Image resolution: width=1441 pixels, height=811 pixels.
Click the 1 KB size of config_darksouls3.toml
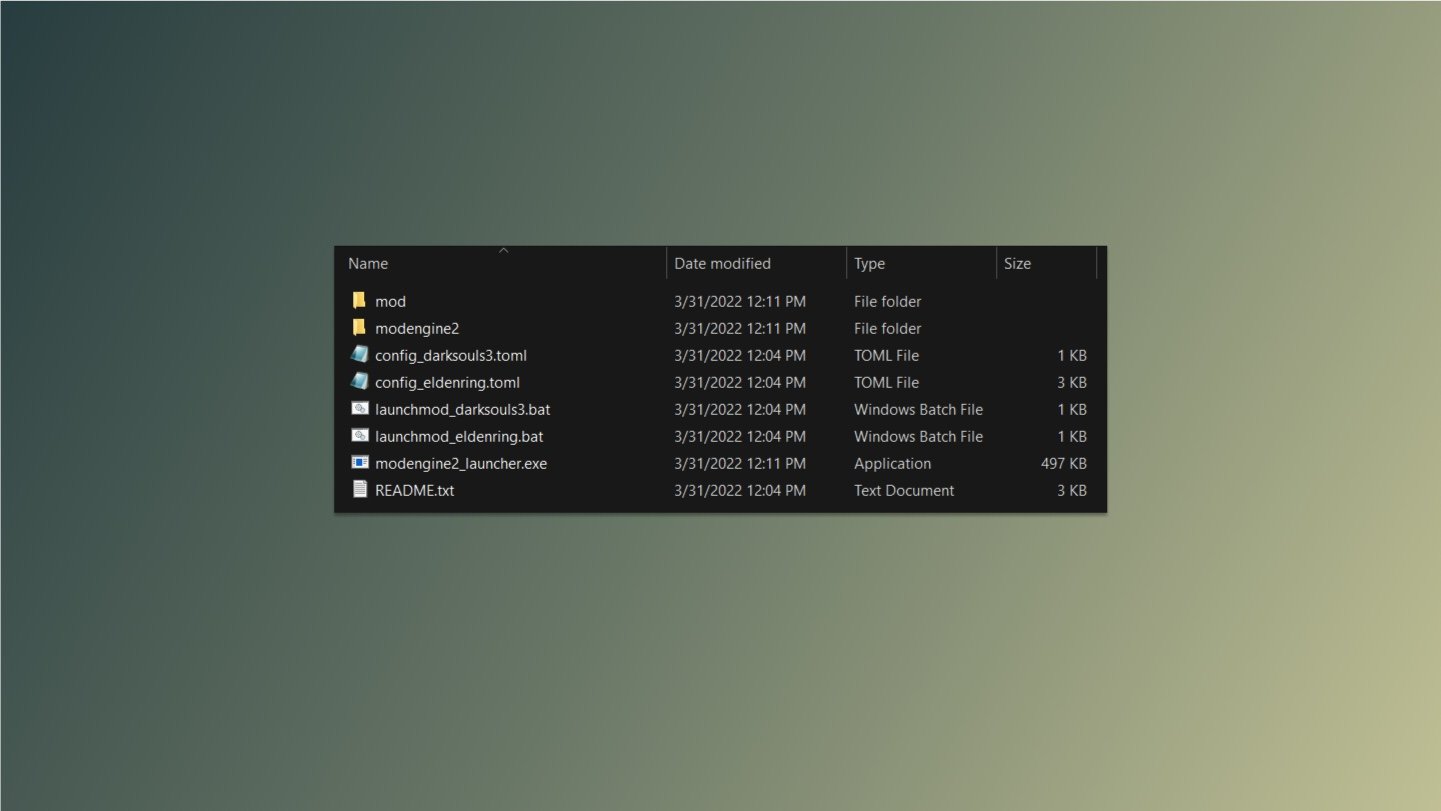pyautogui.click(x=1072, y=355)
